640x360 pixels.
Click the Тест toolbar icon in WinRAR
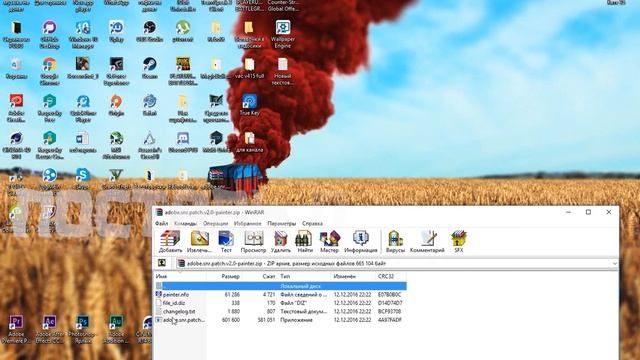[226, 241]
